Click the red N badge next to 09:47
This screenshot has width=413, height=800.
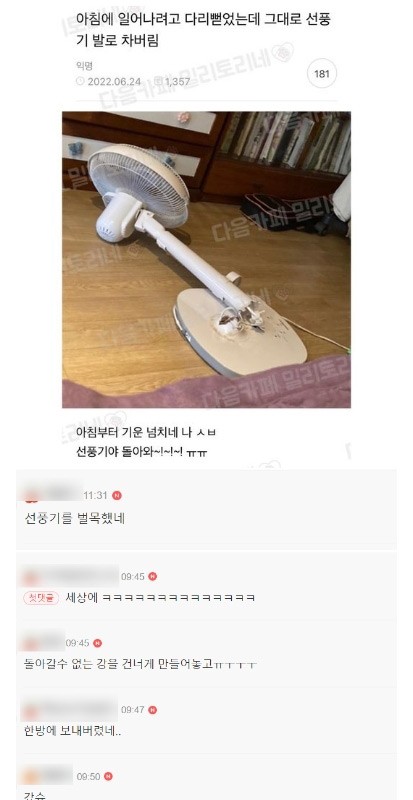[153, 710]
